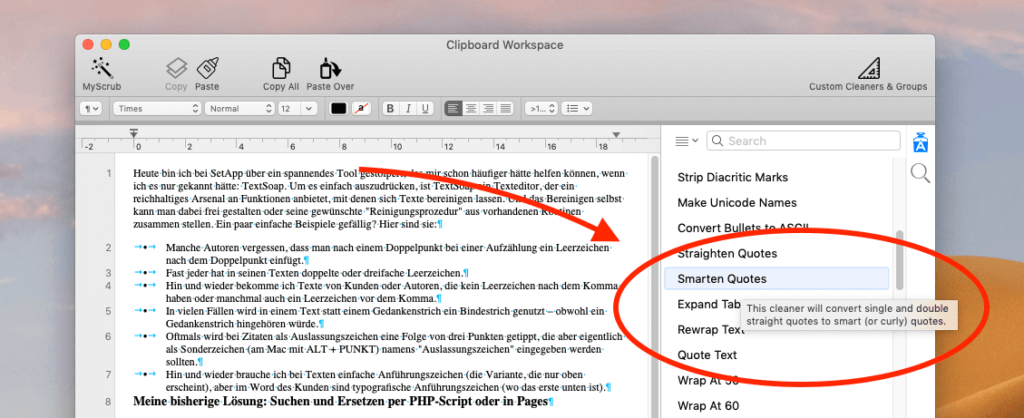Click the Copy All icon
Image resolution: width=1024 pixels, height=418 pixels.
coord(281,68)
